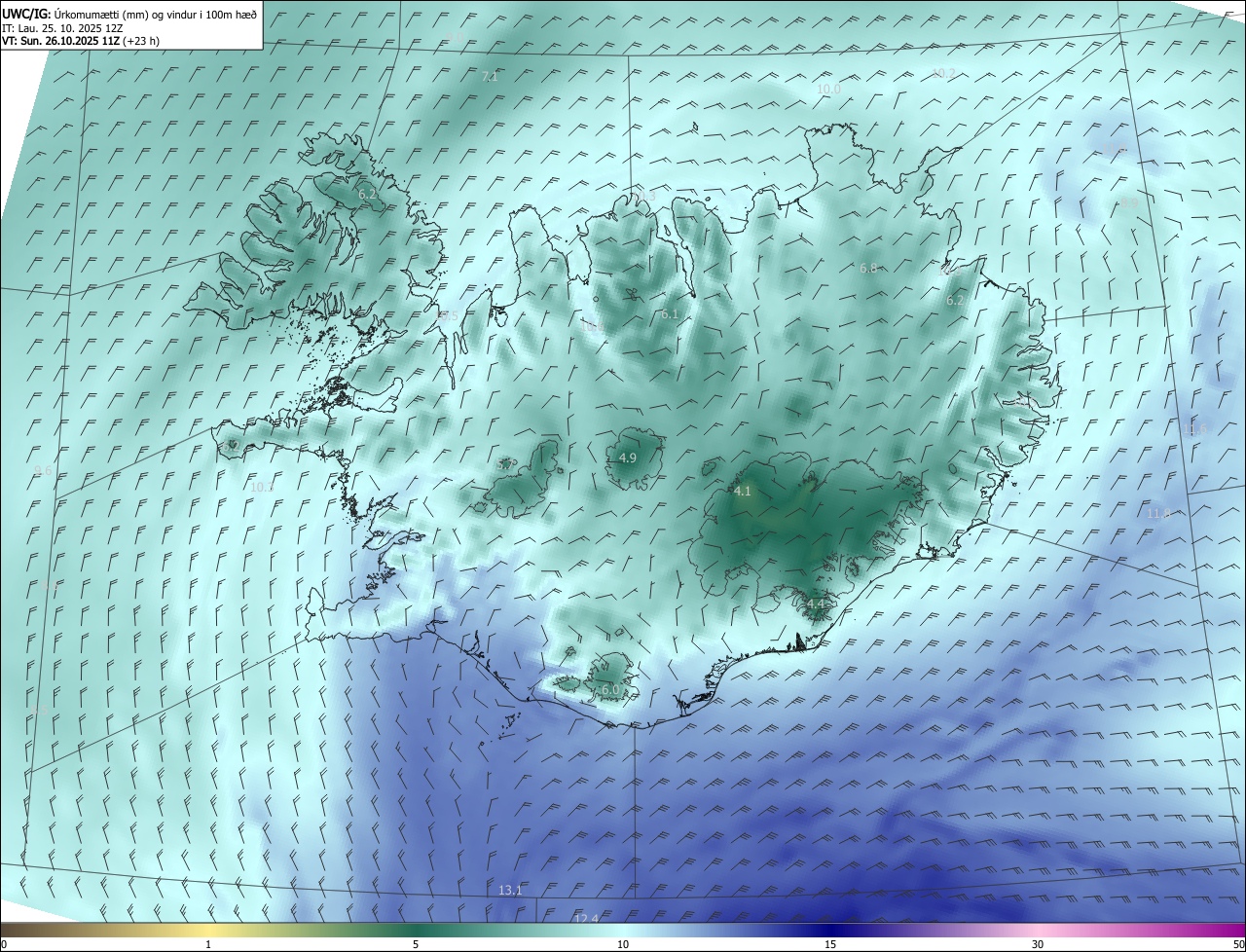Click the 6.1 value in north Iceland
1246x952 pixels.
[670, 314]
